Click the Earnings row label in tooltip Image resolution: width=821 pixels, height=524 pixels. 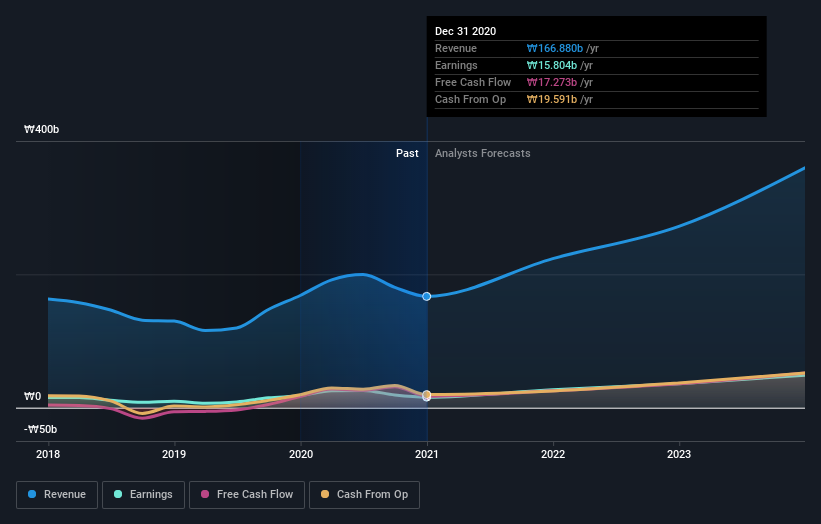click(x=456, y=65)
